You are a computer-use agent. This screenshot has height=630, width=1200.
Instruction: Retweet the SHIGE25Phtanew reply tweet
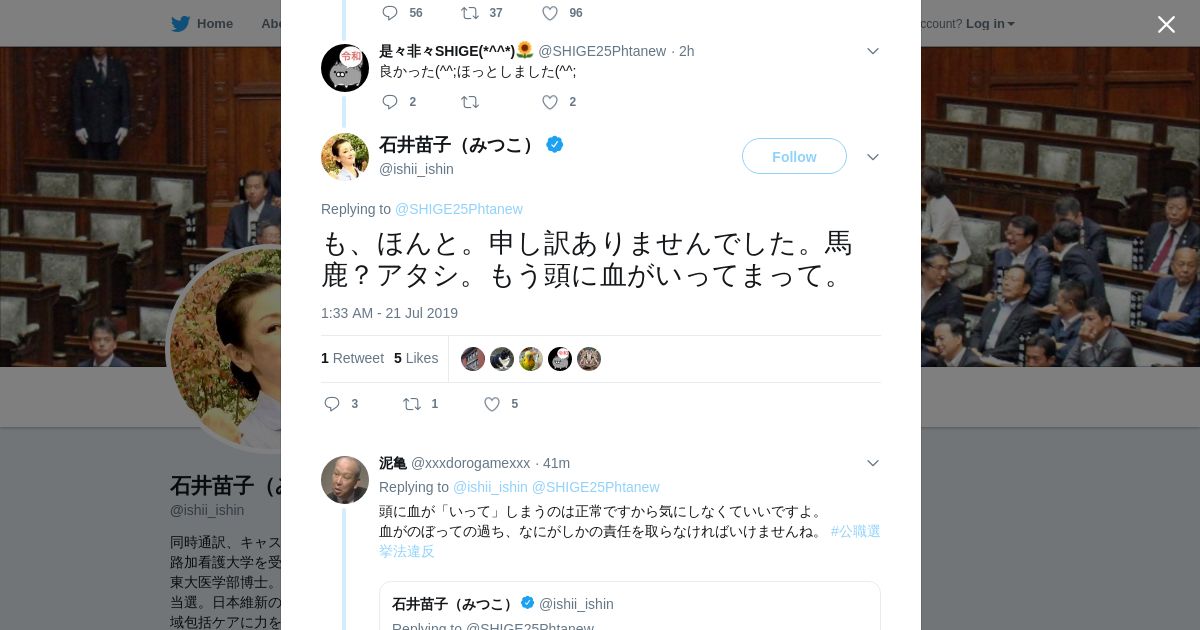point(470,102)
